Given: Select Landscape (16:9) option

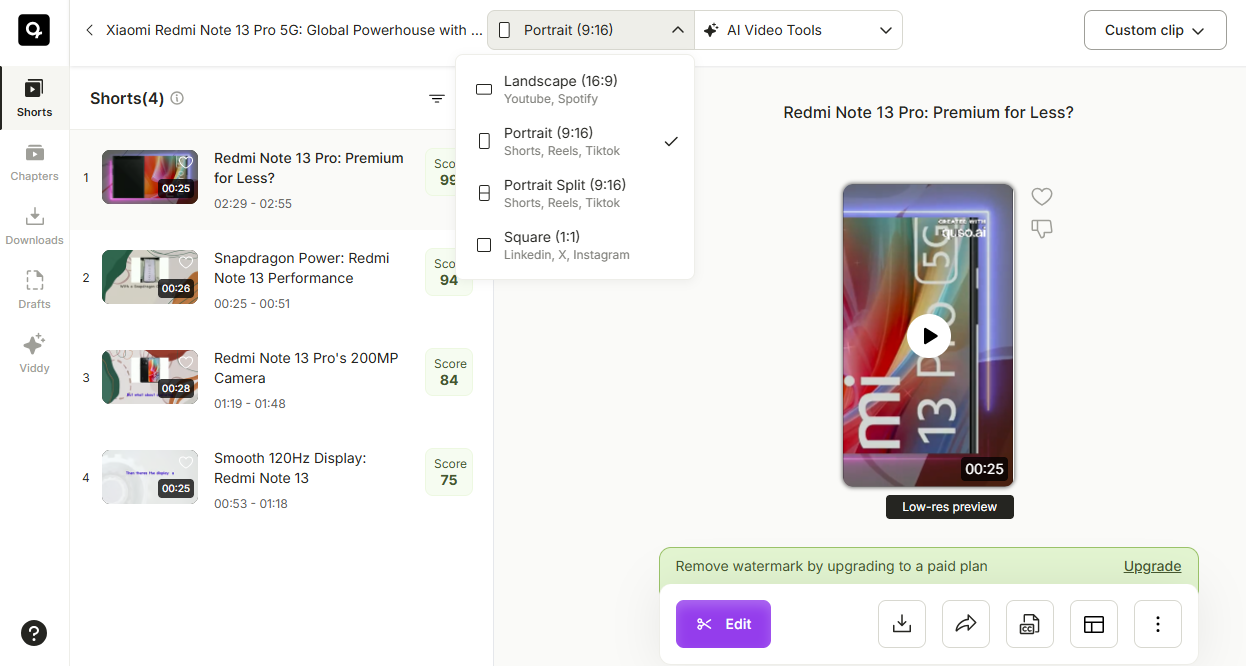Looking at the screenshot, I should click(x=575, y=89).
